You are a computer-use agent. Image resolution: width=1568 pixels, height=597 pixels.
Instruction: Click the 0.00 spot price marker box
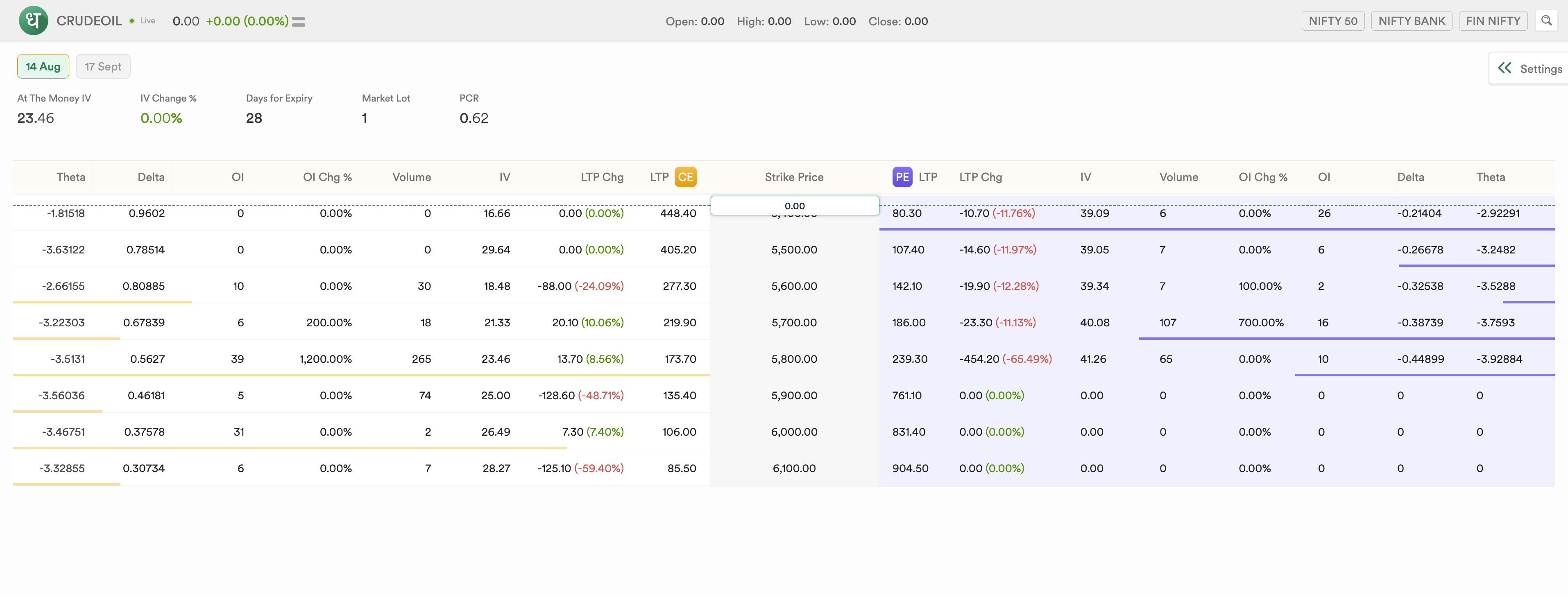coord(794,206)
